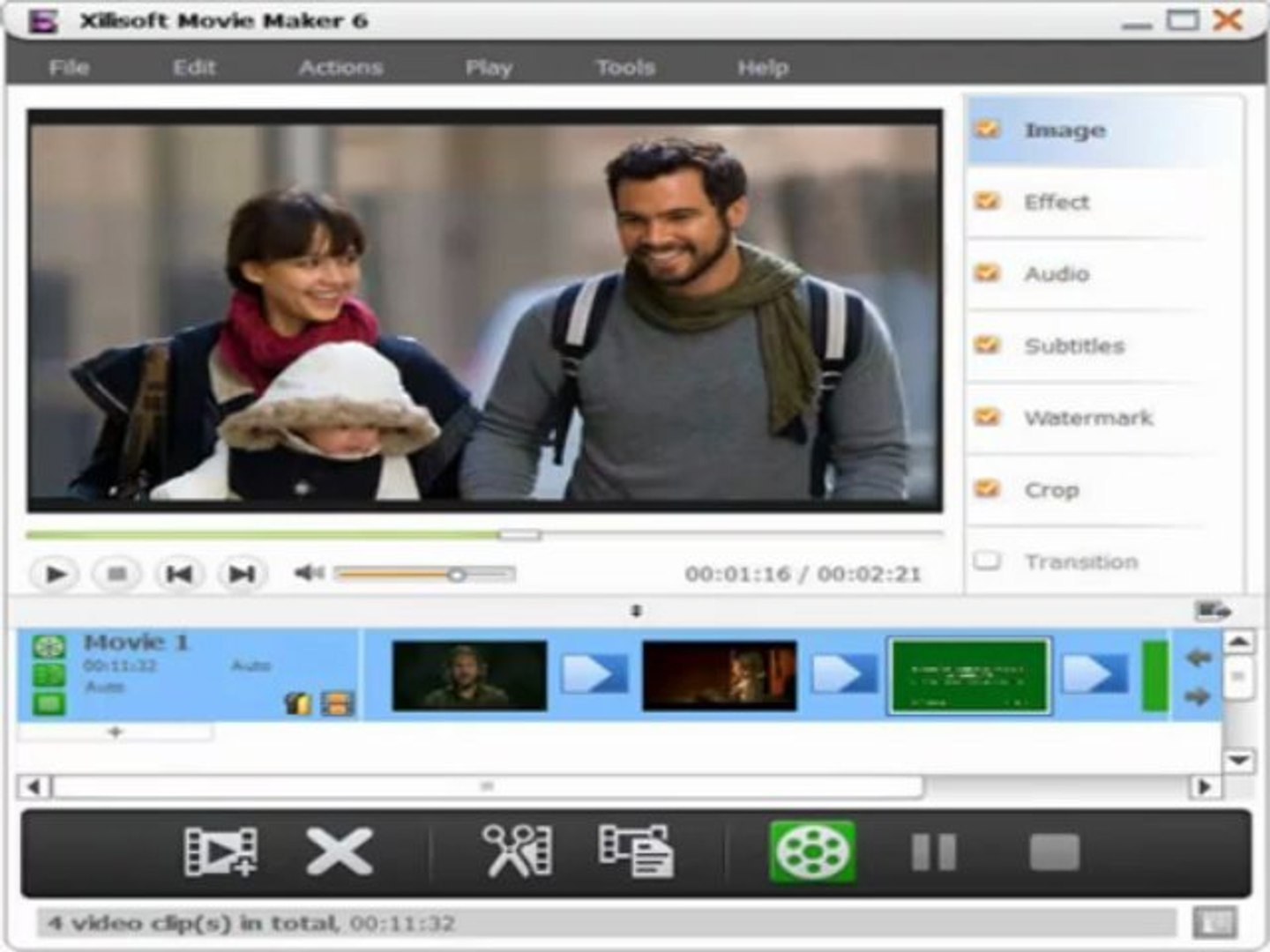Screen dimensions: 1270x952
Task: Select the first clip thumbnail of bearded man
Action: click(469, 676)
